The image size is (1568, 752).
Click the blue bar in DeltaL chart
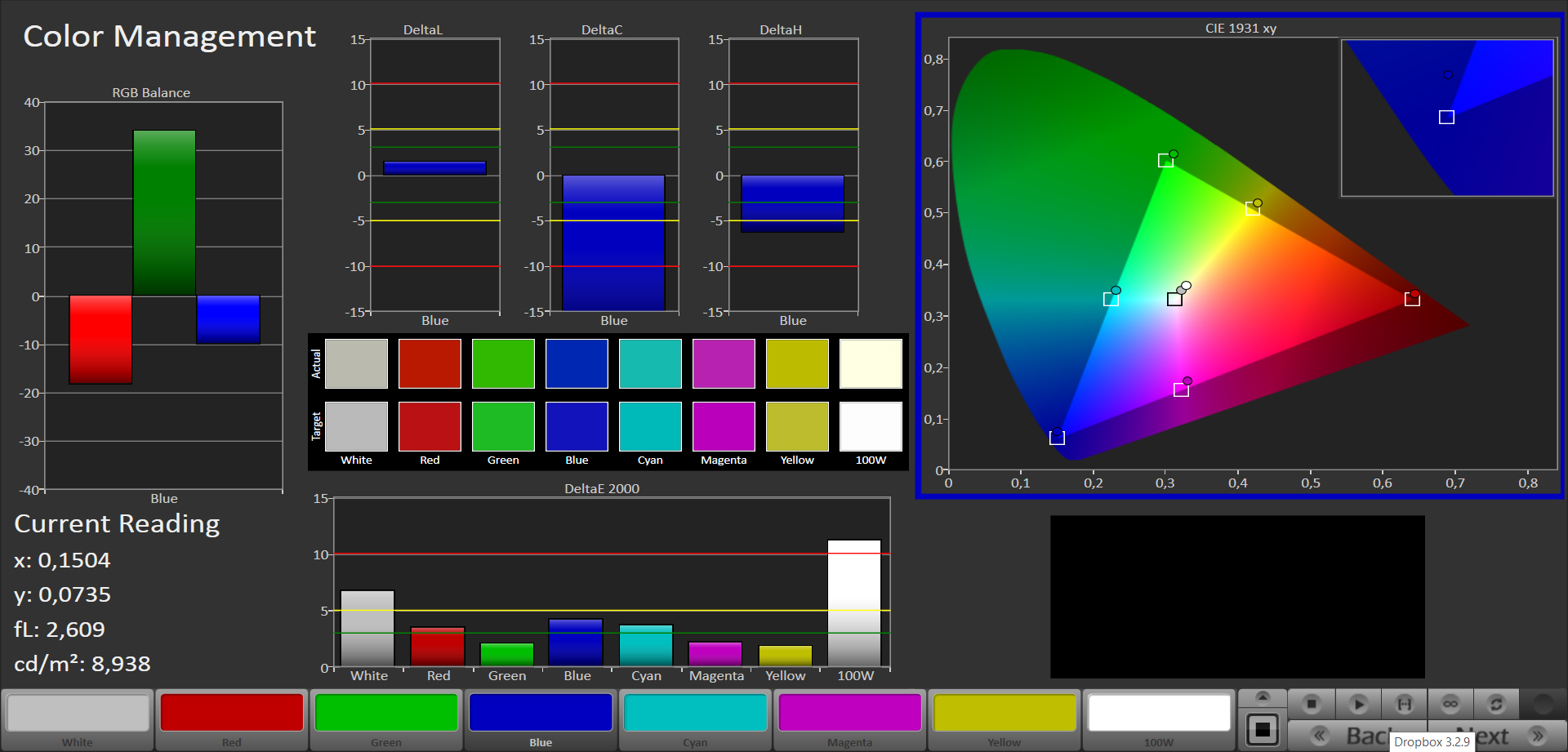pos(434,168)
